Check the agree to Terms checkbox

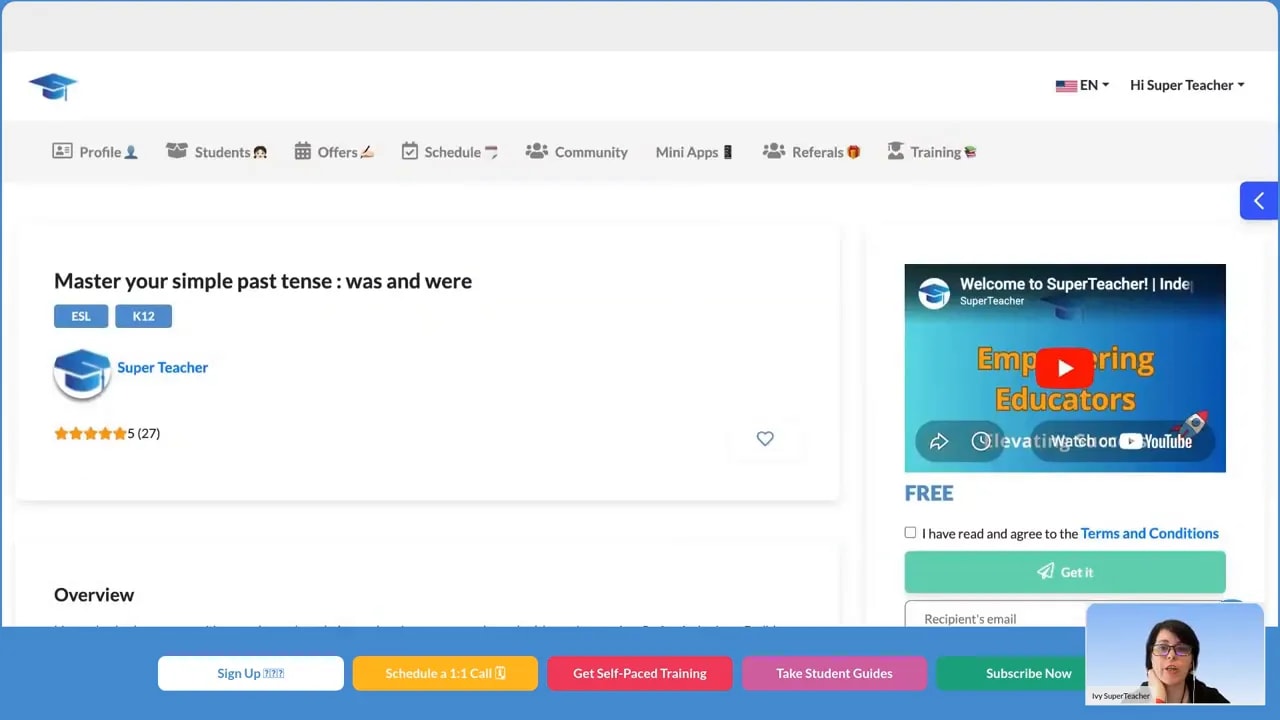910,533
